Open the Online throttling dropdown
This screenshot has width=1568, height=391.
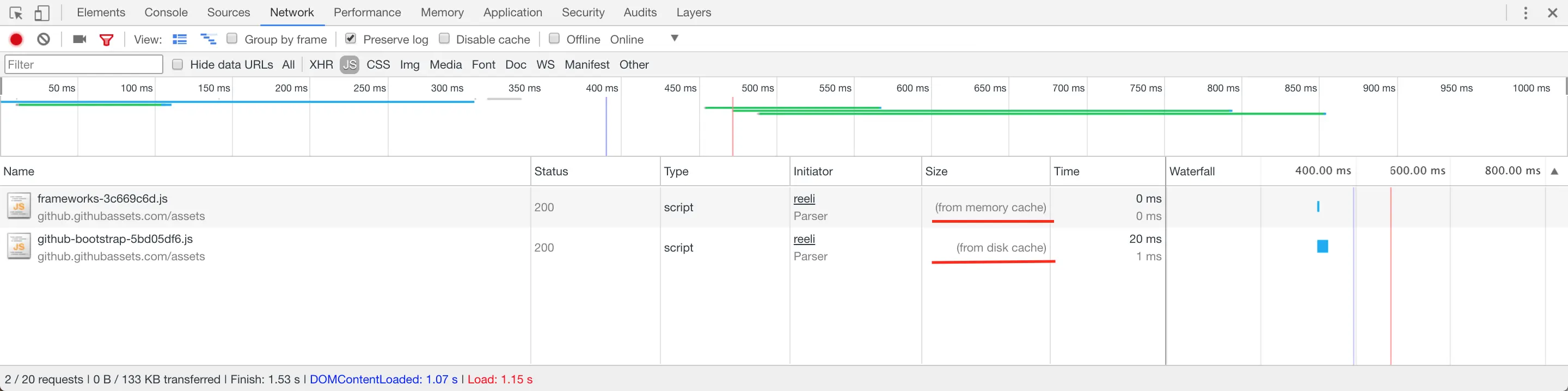click(x=675, y=38)
